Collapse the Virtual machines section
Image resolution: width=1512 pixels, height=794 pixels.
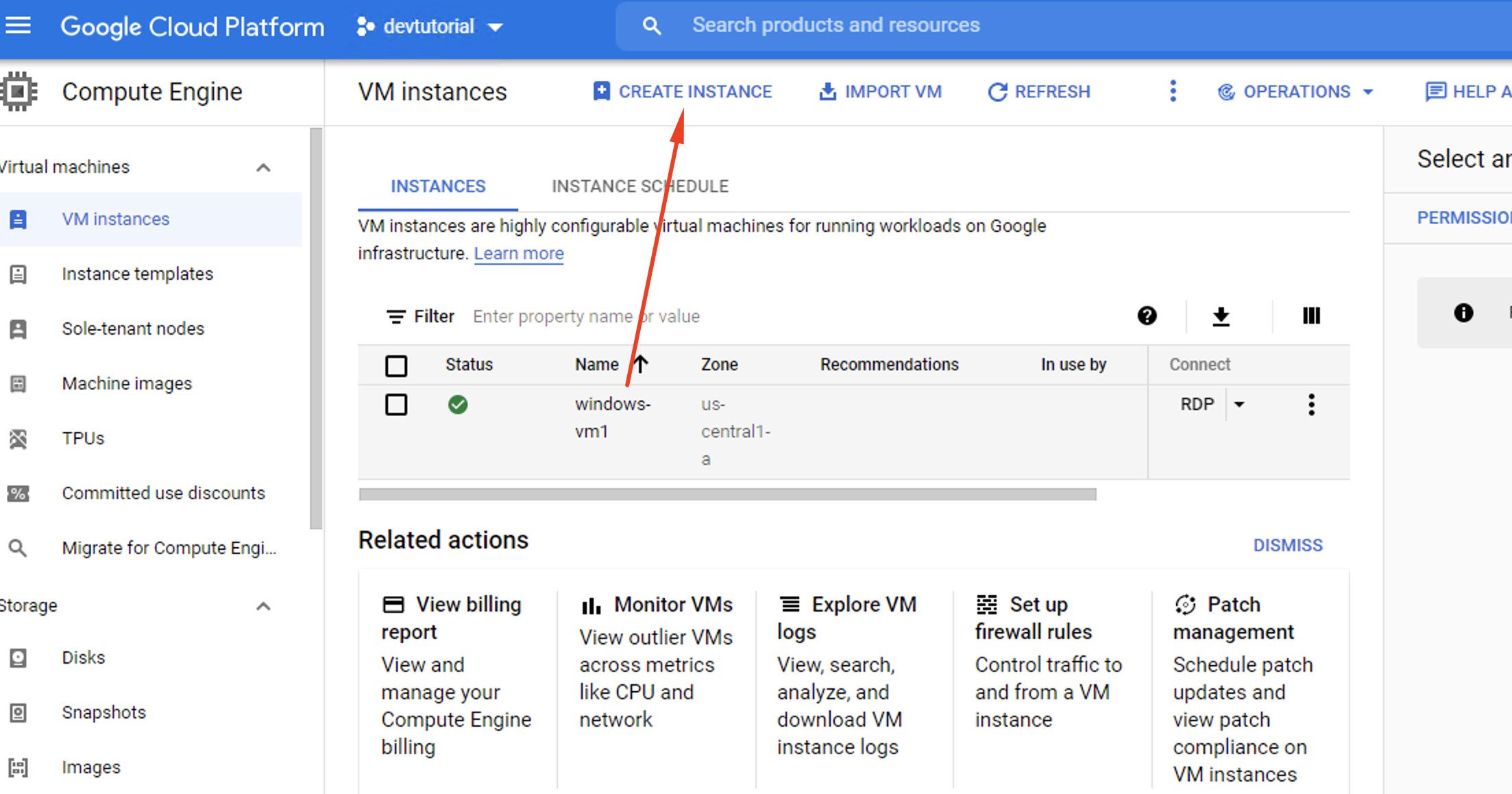coord(263,167)
